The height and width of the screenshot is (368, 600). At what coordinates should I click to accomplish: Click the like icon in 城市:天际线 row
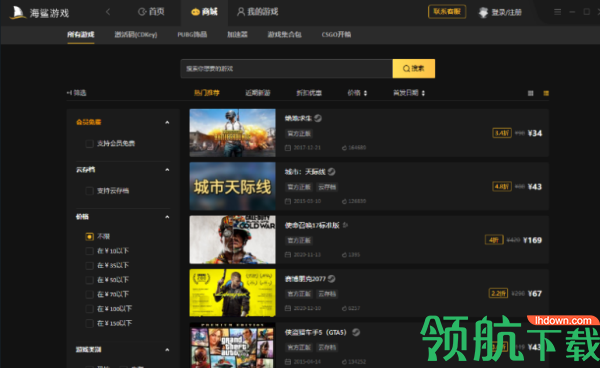[344, 201]
